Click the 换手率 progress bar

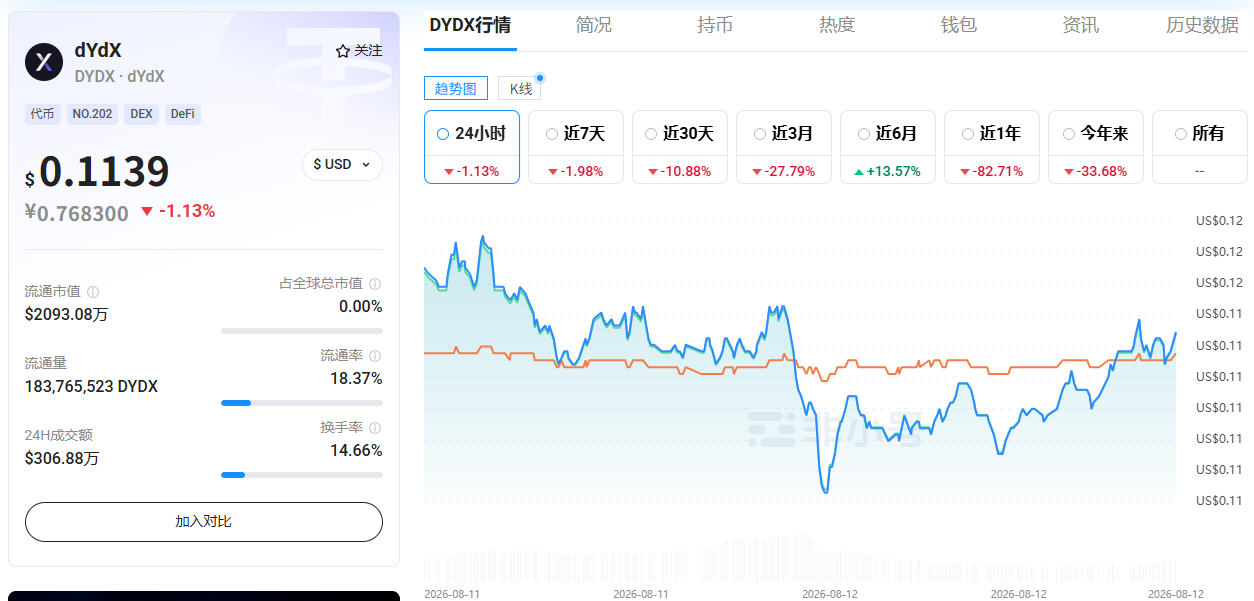click(x=302, y=474)
